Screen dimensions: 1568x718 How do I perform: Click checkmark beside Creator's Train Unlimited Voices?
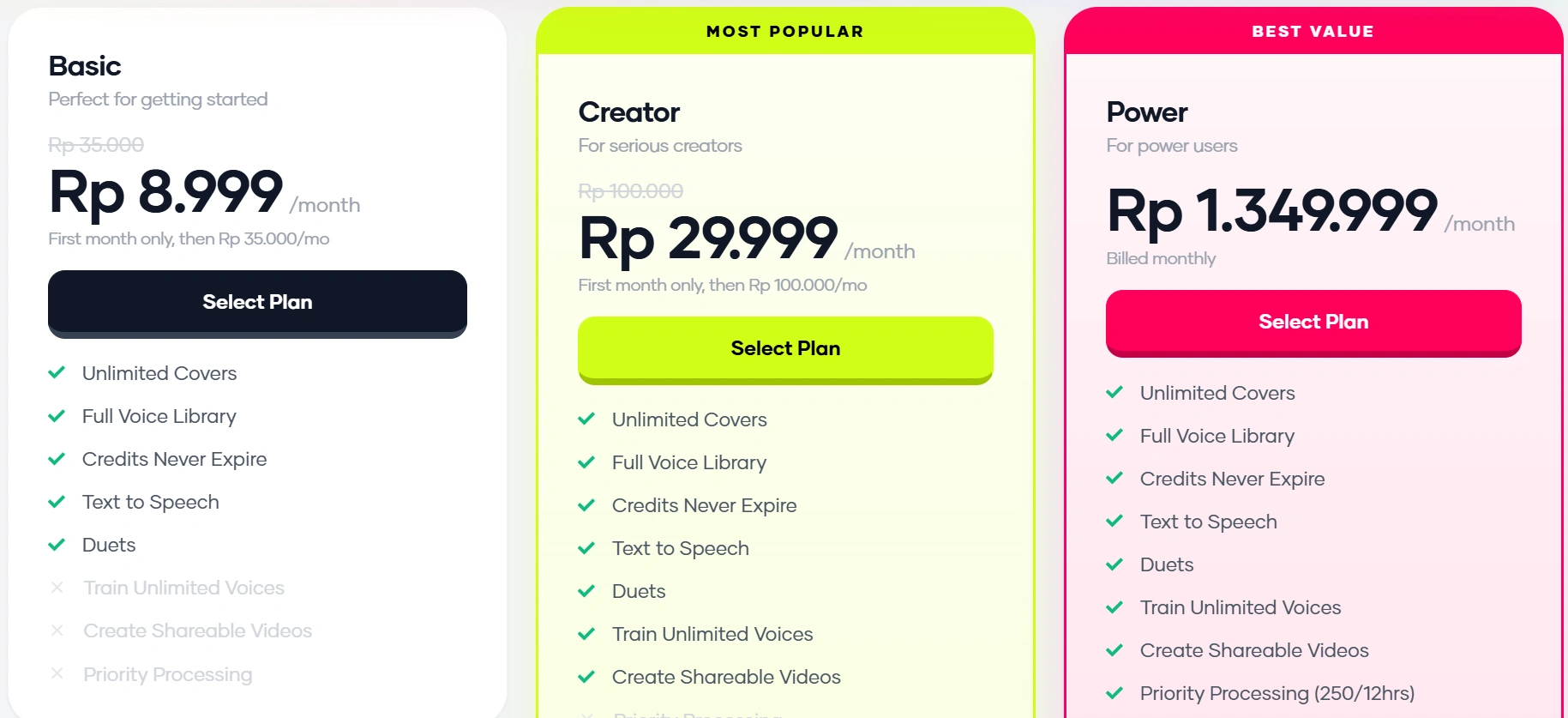tap(586, 634)
